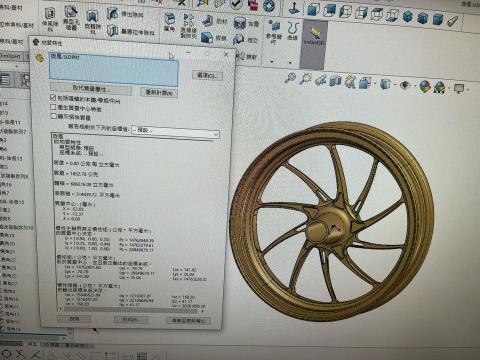Expand View Settings dropdown arrow
The image size is (480, 360).
468,89
